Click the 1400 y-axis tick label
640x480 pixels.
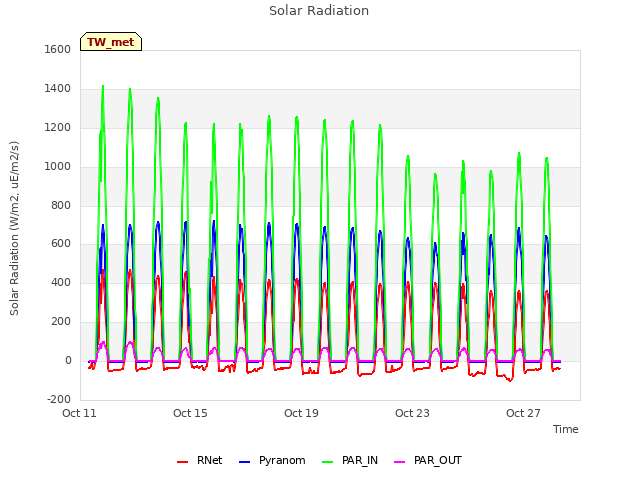(58, 89)
